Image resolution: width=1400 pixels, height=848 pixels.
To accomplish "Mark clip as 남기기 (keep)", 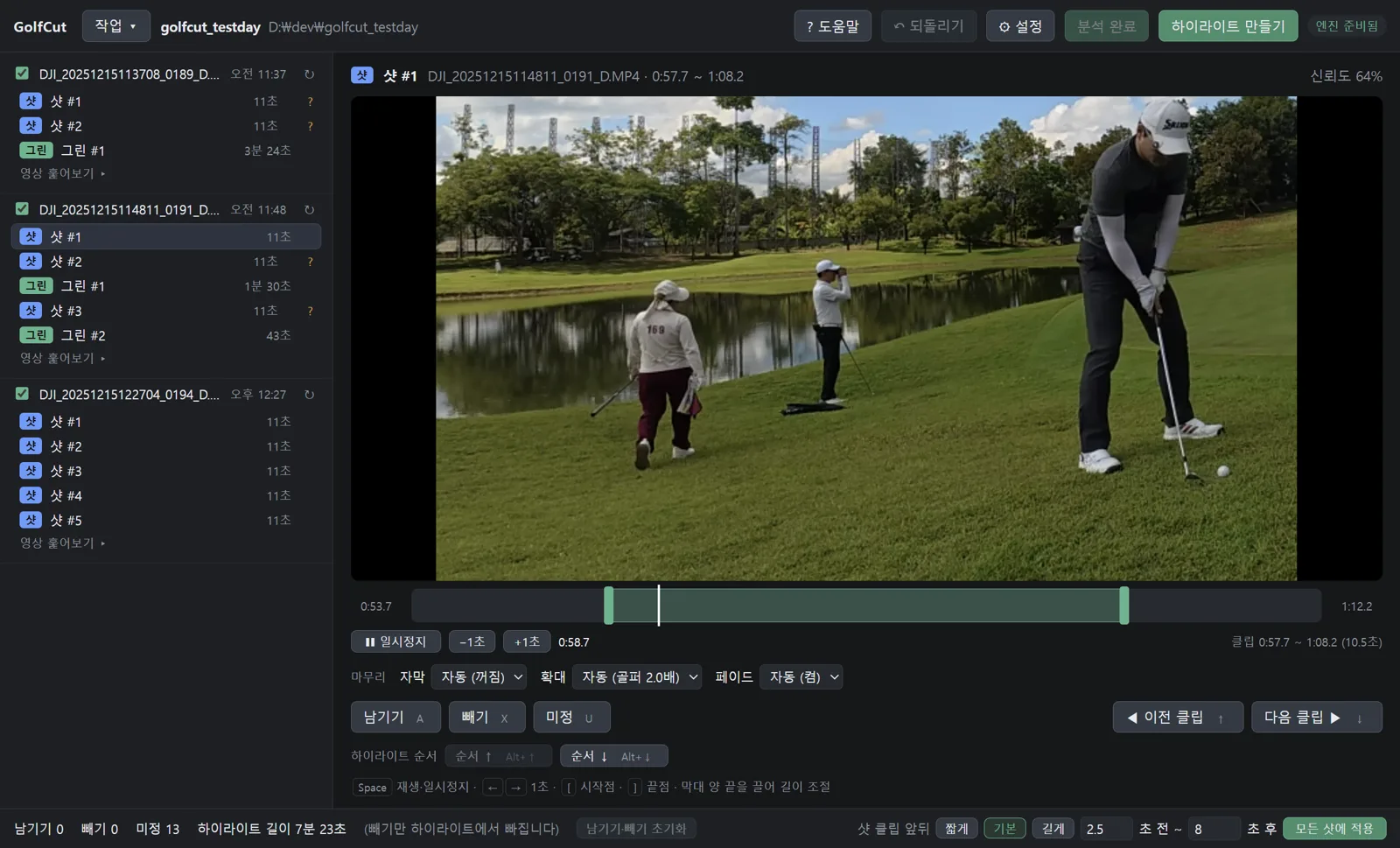I will [x=395, y=717].
